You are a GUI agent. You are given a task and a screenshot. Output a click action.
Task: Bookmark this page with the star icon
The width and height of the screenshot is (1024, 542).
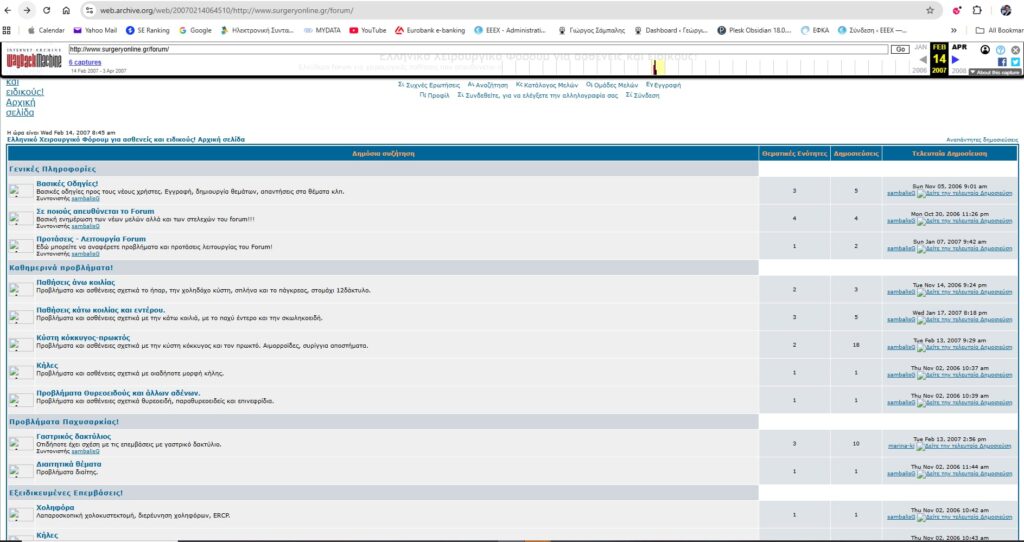(x=930, y=10)
